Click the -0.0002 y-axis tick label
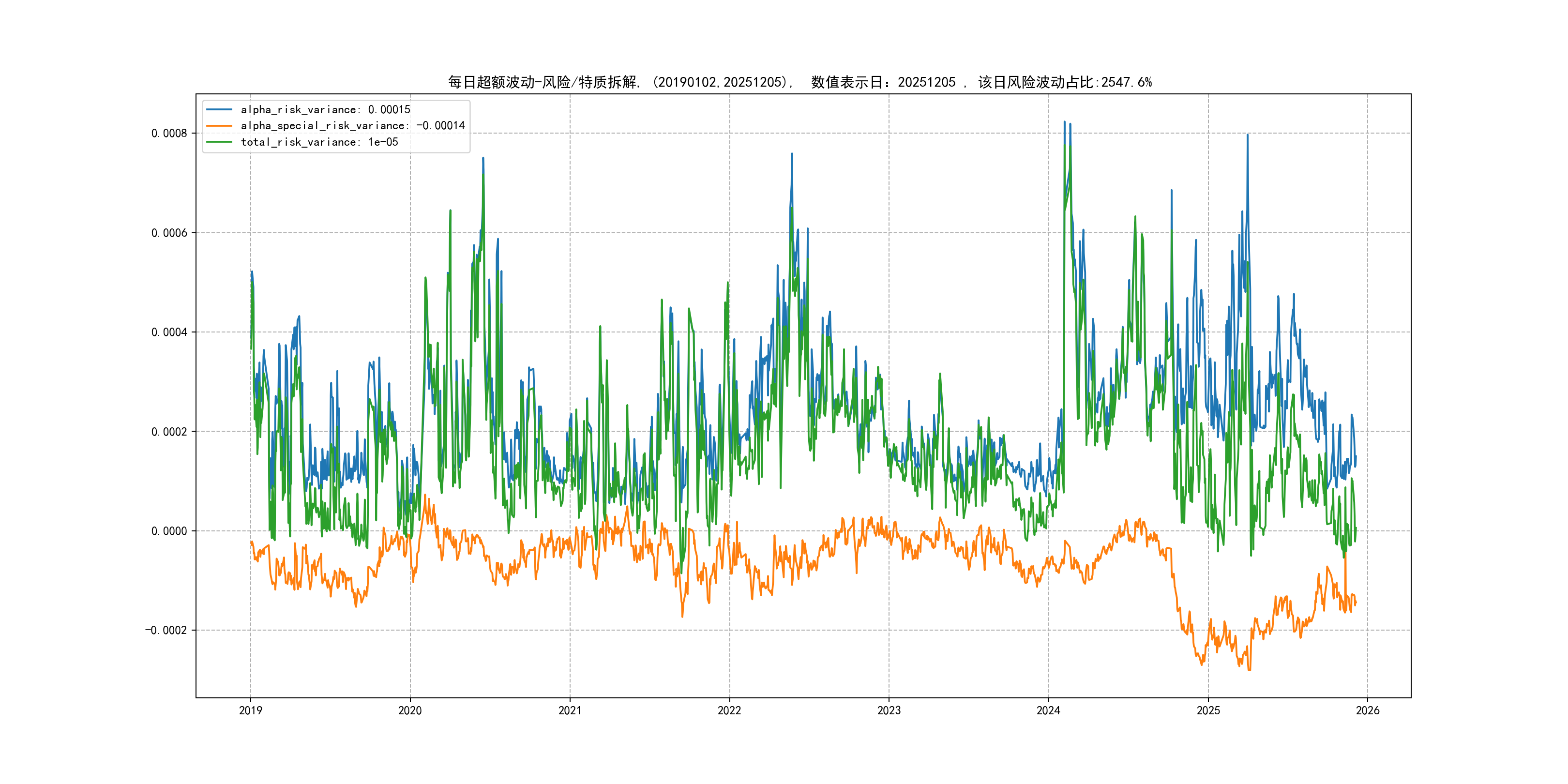This screenshot has height=784, width=1568. tap(166, 630)
